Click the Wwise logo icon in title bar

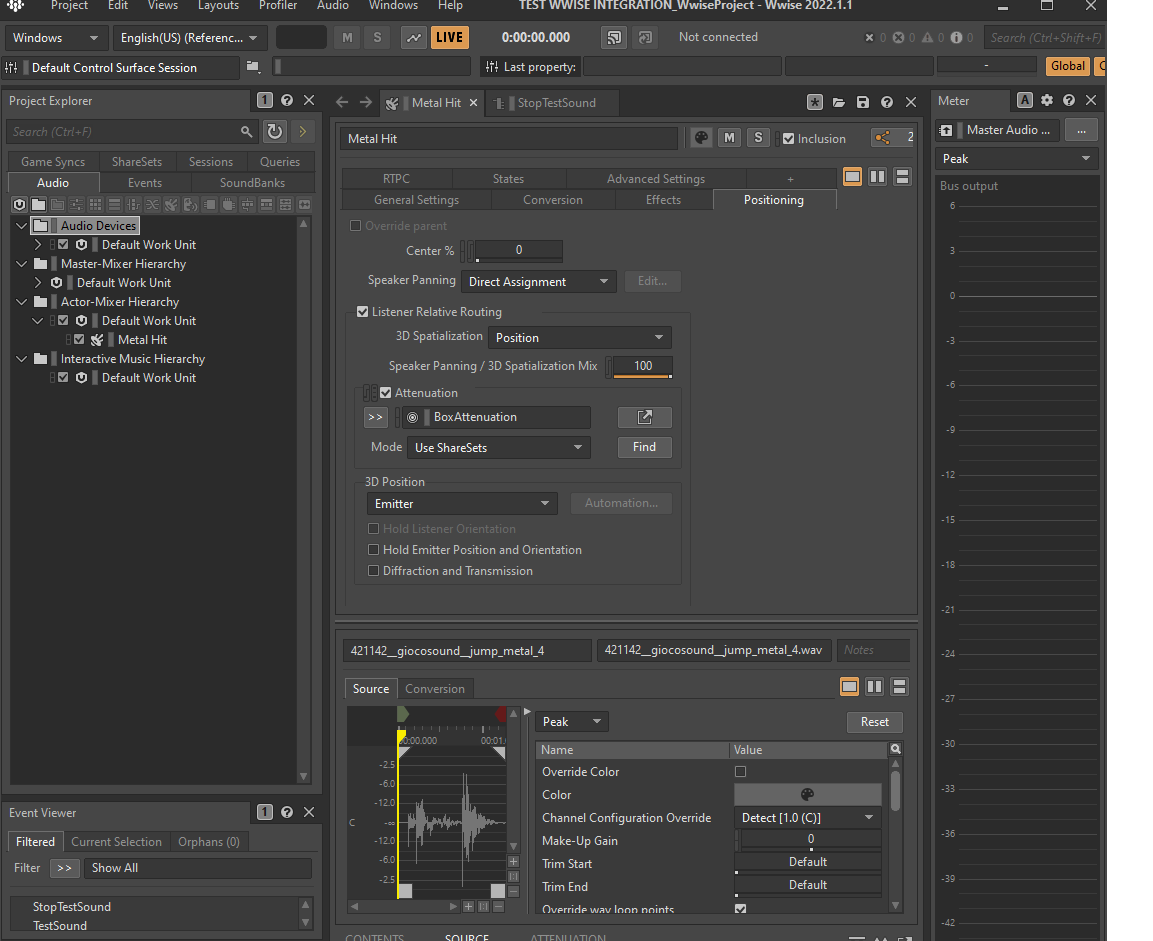click(15, 6)
